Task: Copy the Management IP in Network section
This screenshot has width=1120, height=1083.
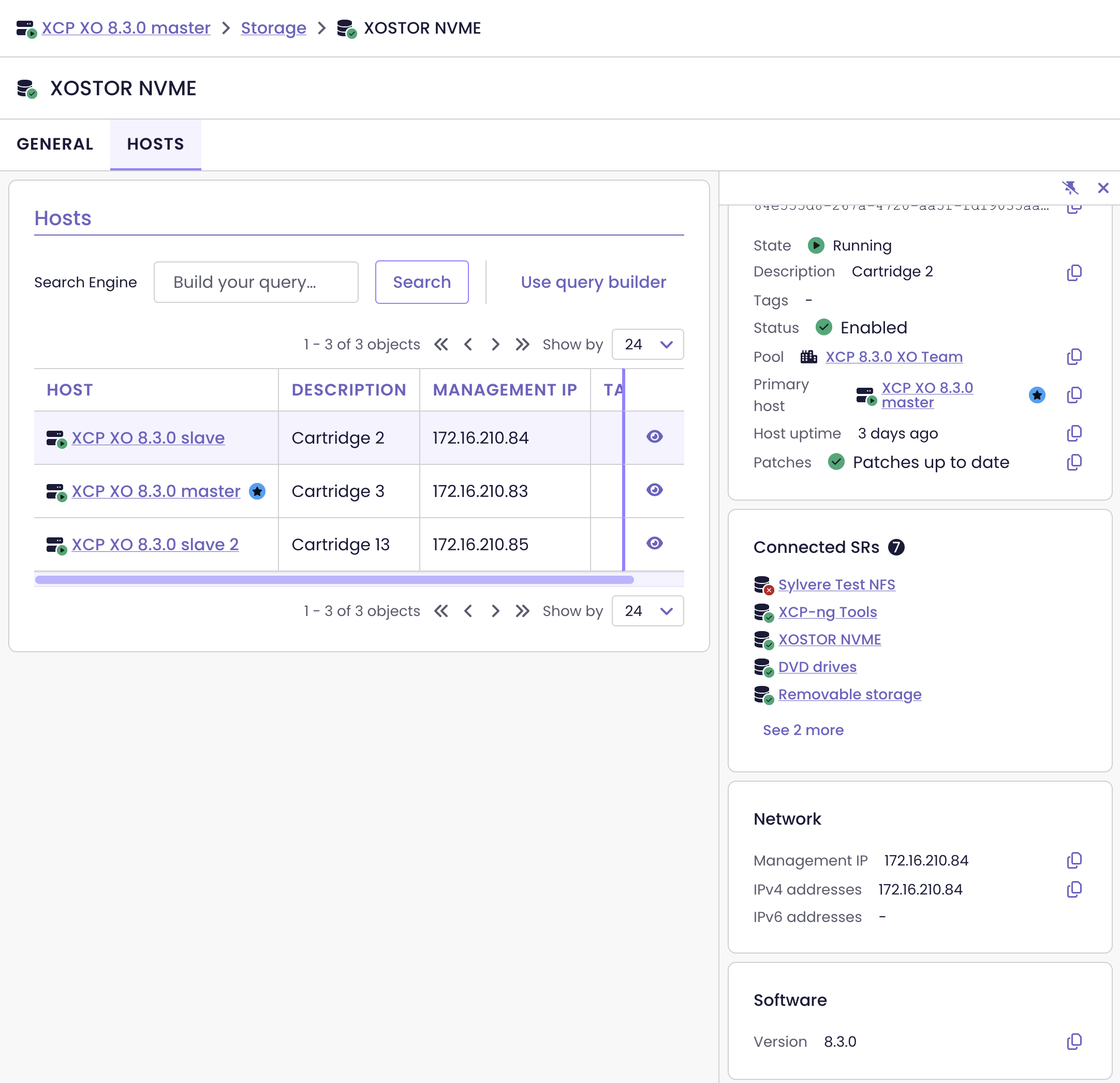Action: coord(1074,860)
